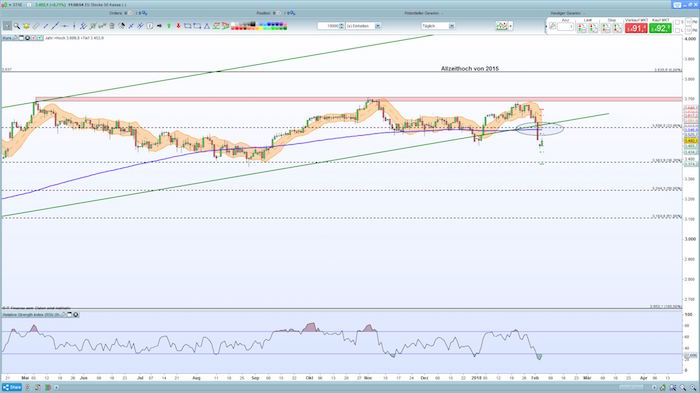This screenshot has width=700, height=393.
Task: Select the eraser tool in toolbar
Action: 36,26
